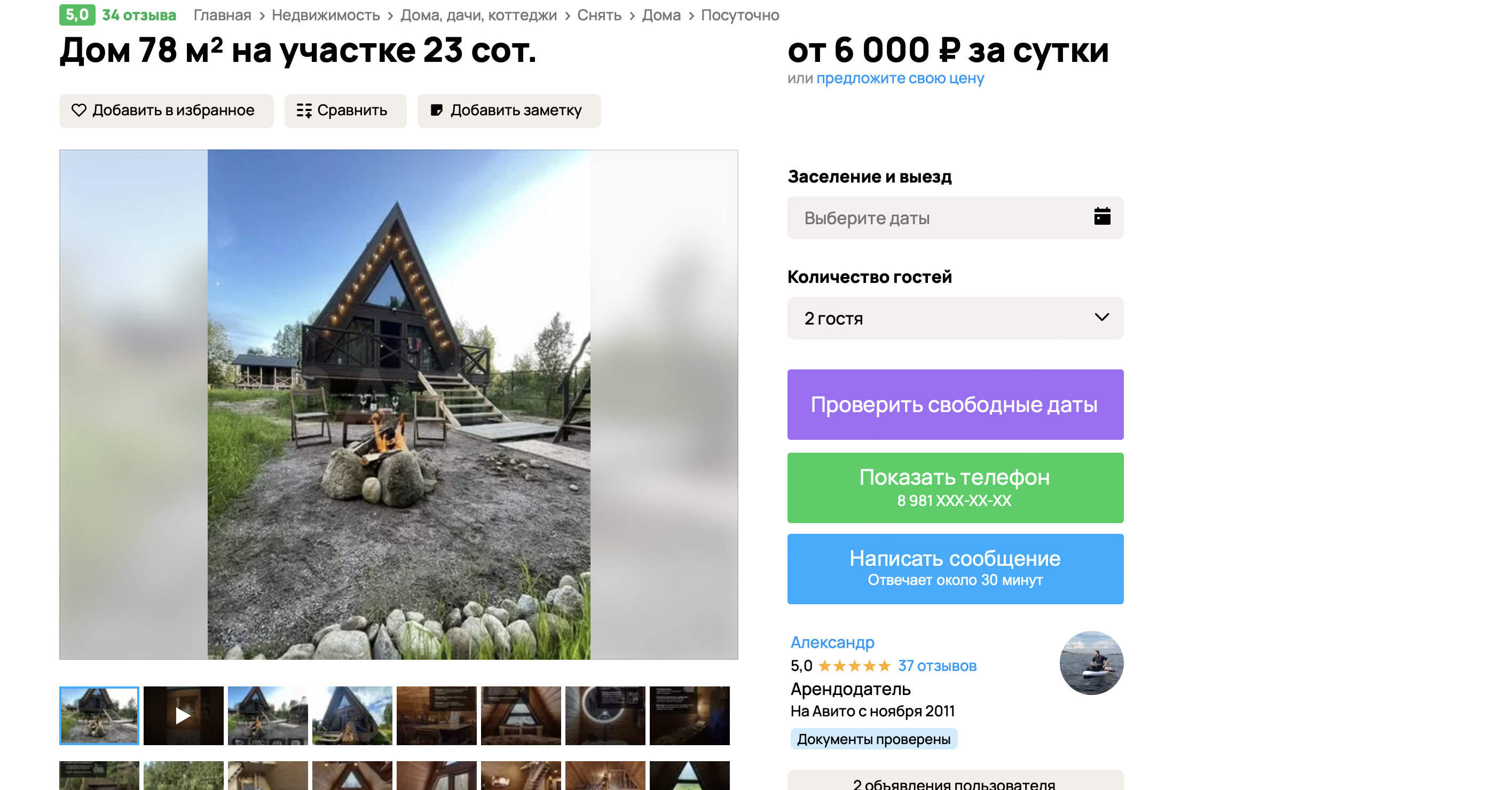
Task: Click Александр's round profile avatar
Action: pyautogui.click(x=1091, y=662)
